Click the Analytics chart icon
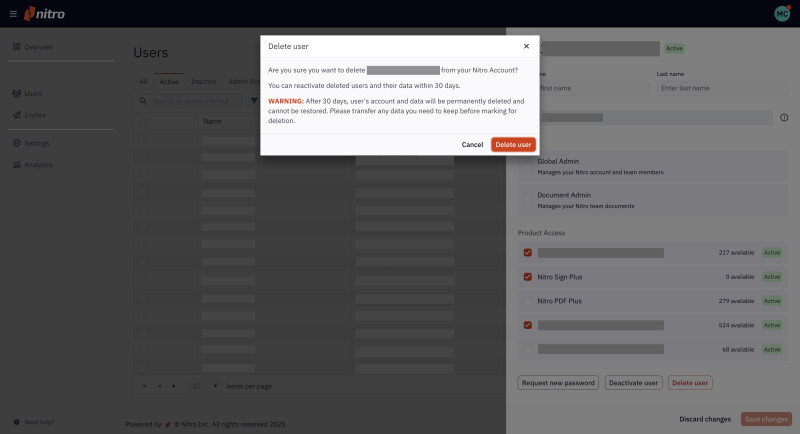Image resolution: width=800 pixels, height=434 pixels. [x=16, y=165]
